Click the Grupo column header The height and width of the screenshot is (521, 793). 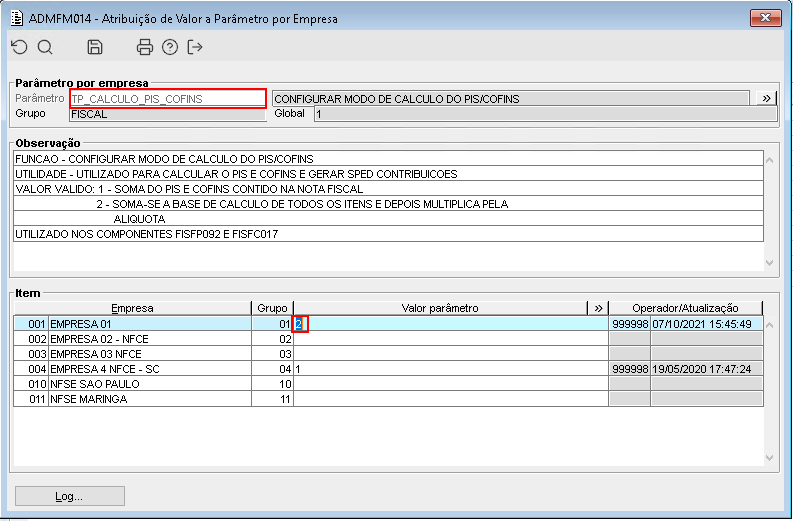tap(272, 308)
